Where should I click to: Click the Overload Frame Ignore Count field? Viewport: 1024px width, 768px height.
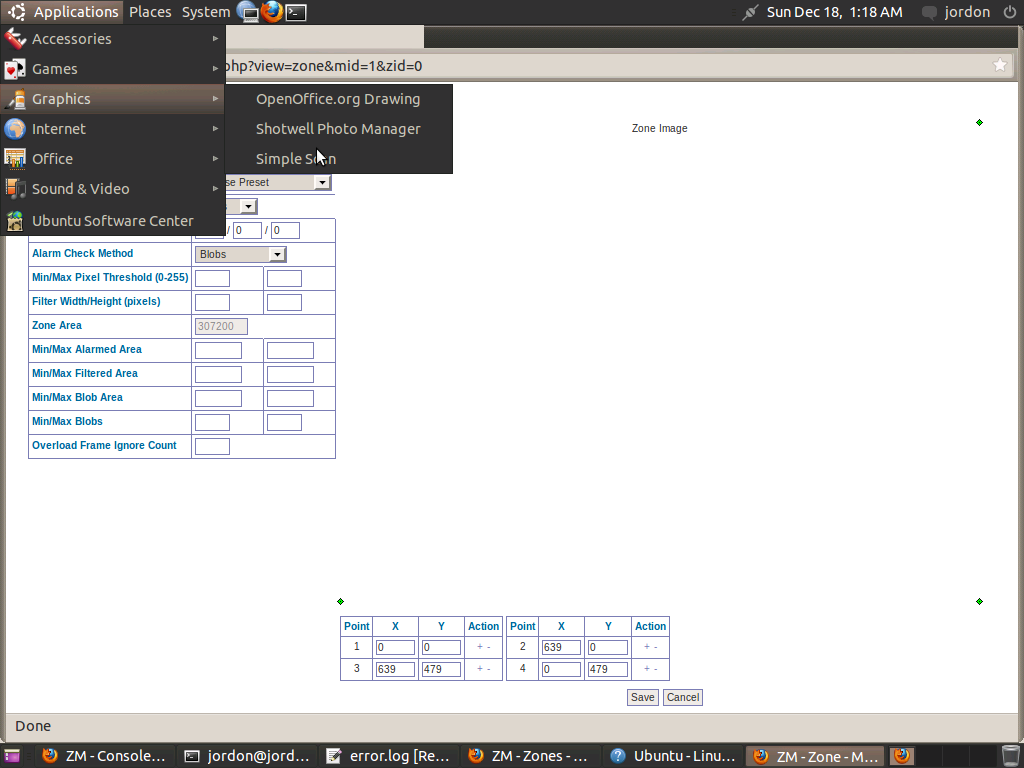(x=212, y=446)
